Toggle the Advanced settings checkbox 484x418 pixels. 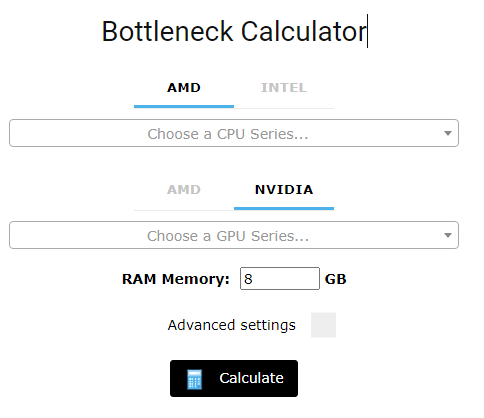coord(323,325)
